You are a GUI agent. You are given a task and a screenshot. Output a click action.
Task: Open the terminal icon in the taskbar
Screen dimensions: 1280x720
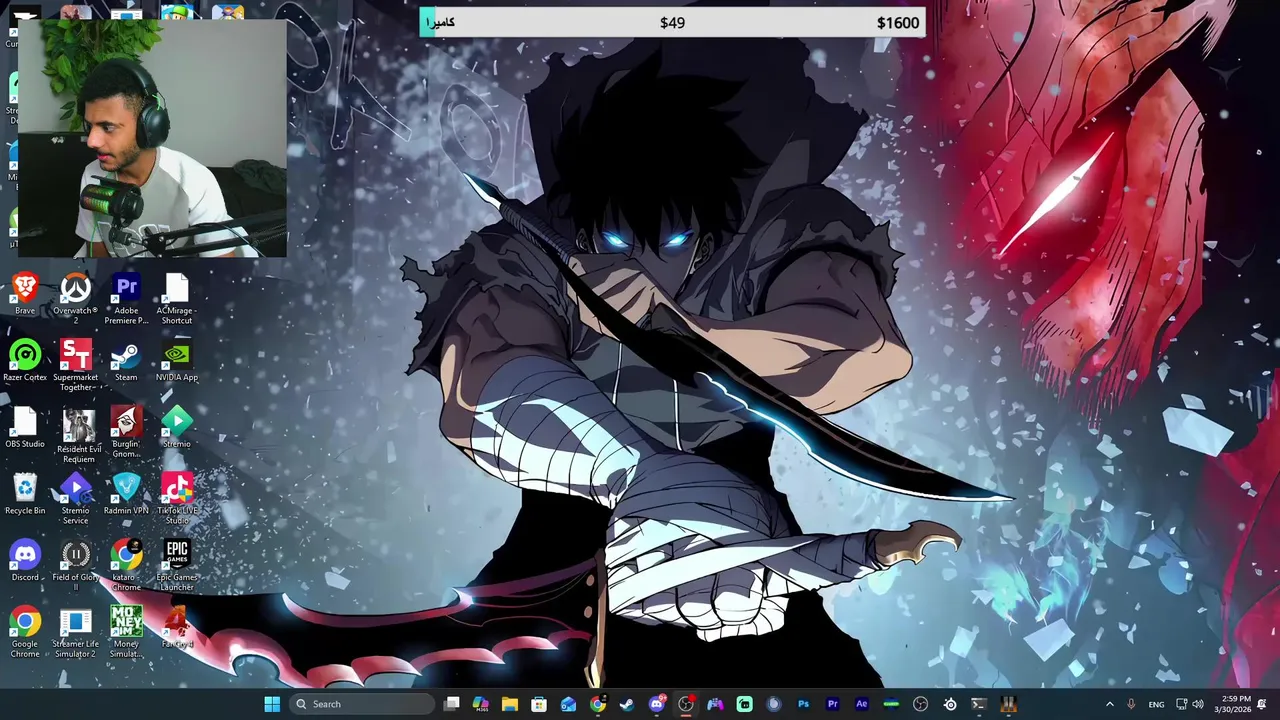pos(979,704)
